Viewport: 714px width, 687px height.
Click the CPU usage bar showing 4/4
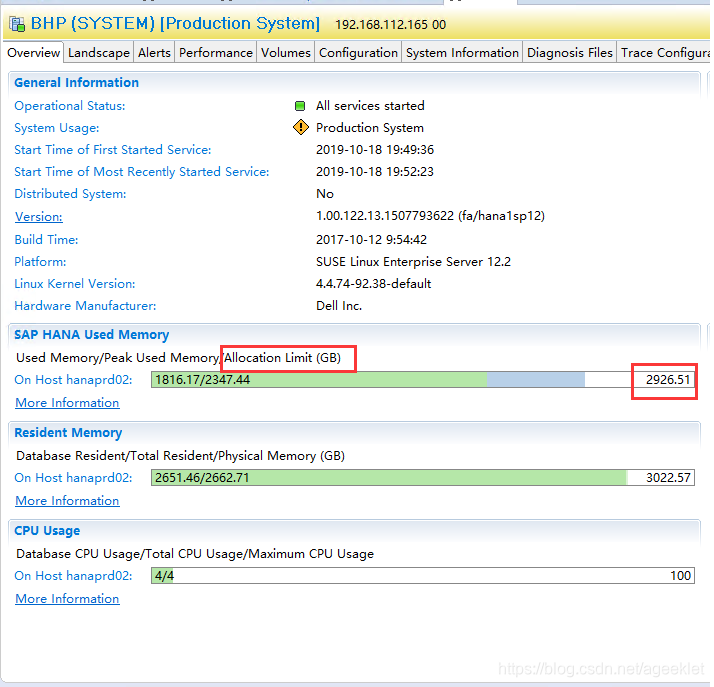click(x=423, y=575)
